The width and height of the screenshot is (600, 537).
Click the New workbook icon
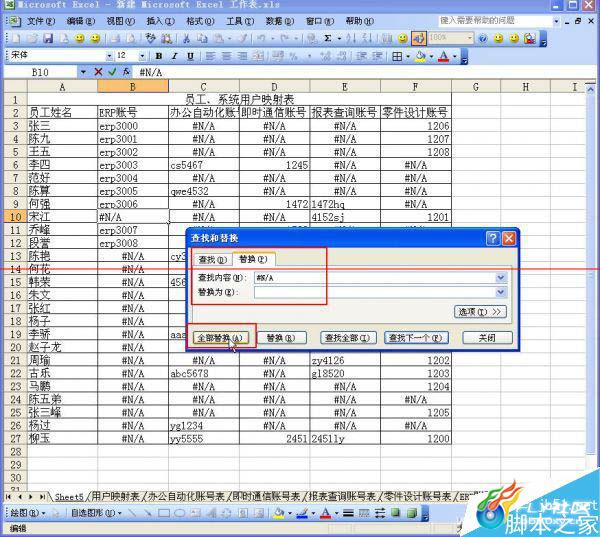[16, 38]
